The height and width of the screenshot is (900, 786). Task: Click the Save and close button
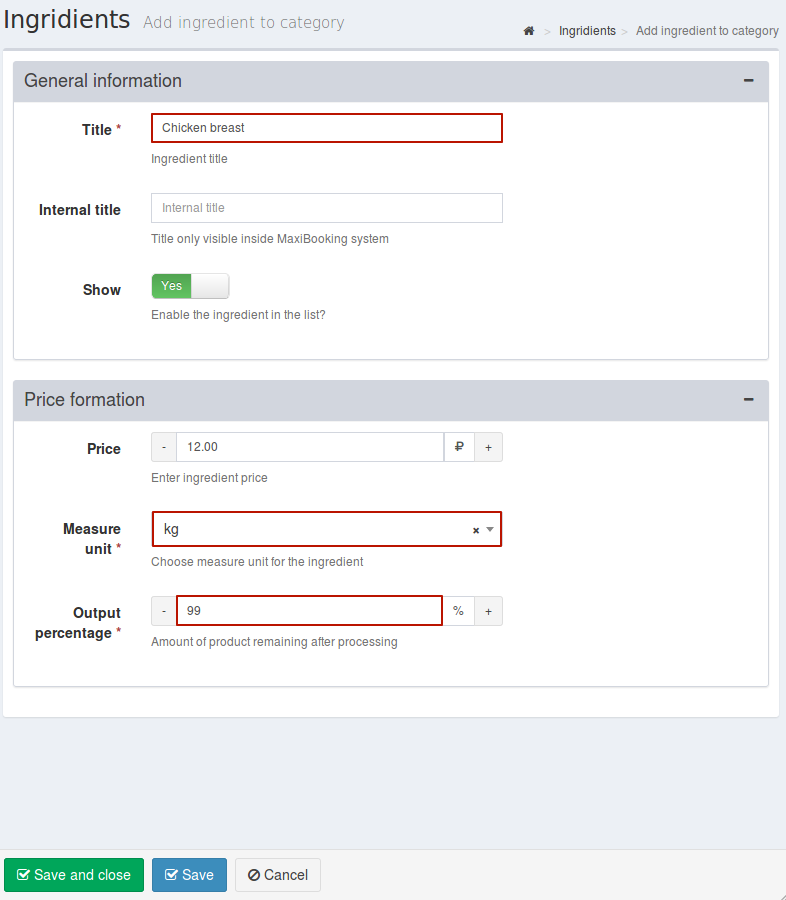click(74, 875)
